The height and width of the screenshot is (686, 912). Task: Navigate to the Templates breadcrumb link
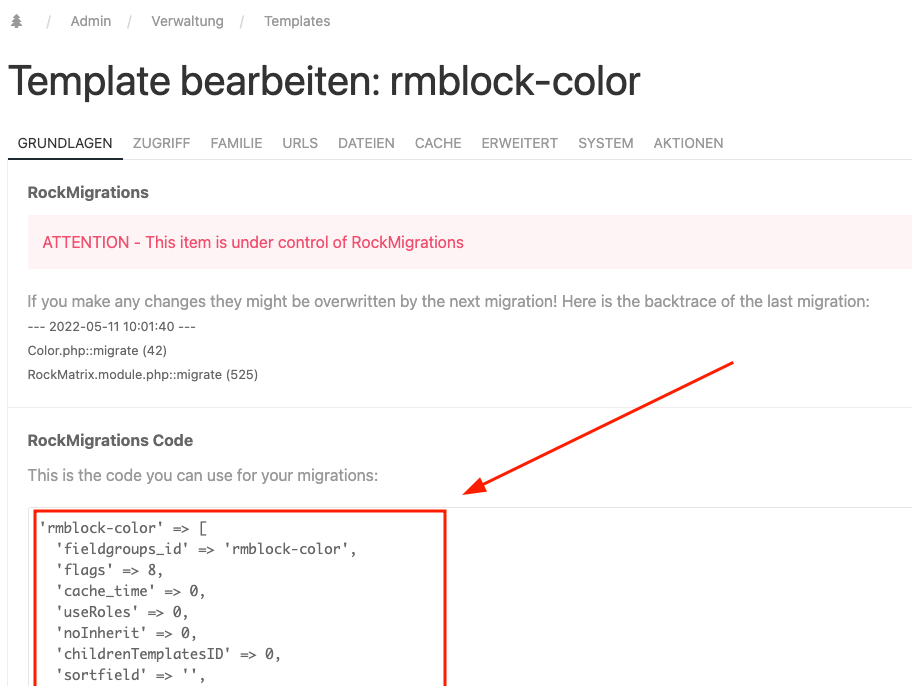[297, 21]
